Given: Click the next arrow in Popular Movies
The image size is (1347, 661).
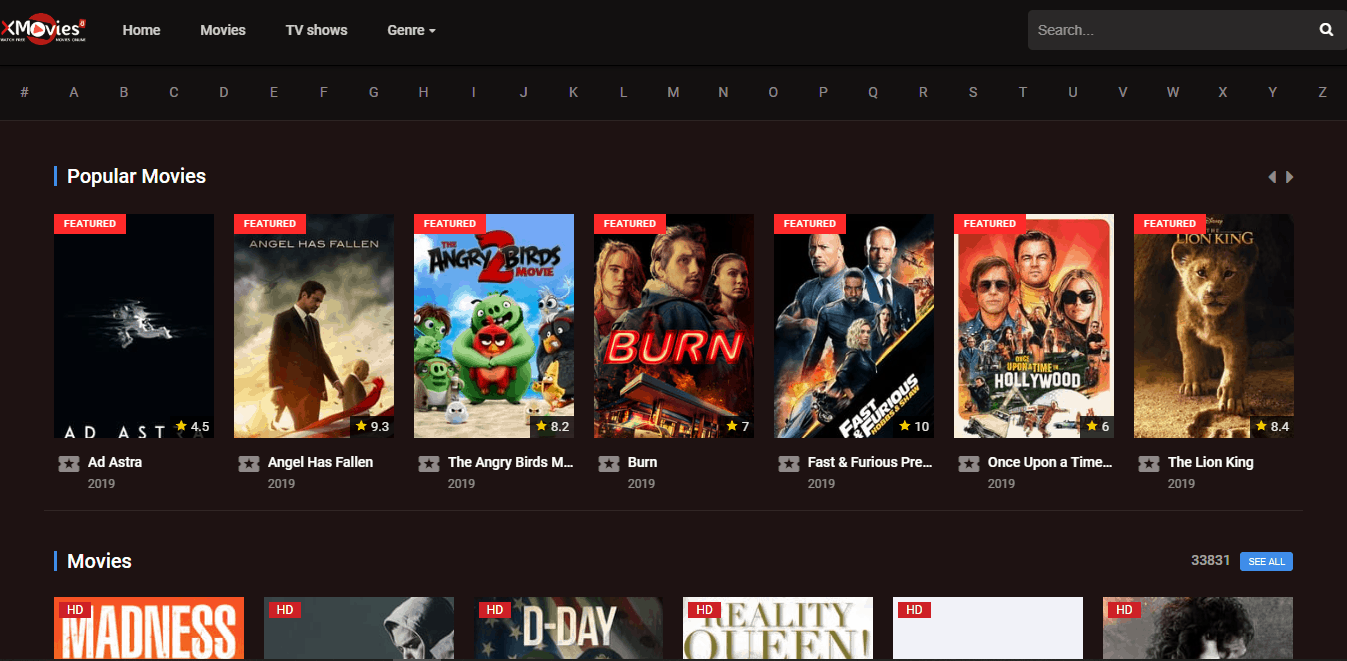Looking at the screenshot, I should 1290,177.
